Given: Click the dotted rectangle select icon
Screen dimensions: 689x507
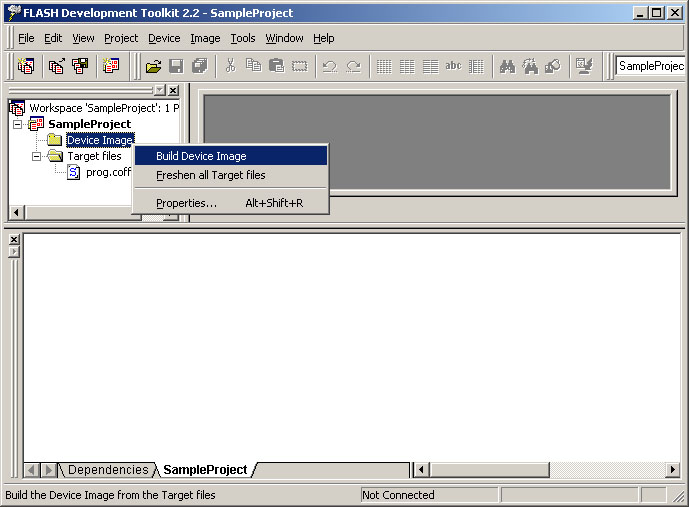Looking at the screenshot, I should tap(300, 66).
